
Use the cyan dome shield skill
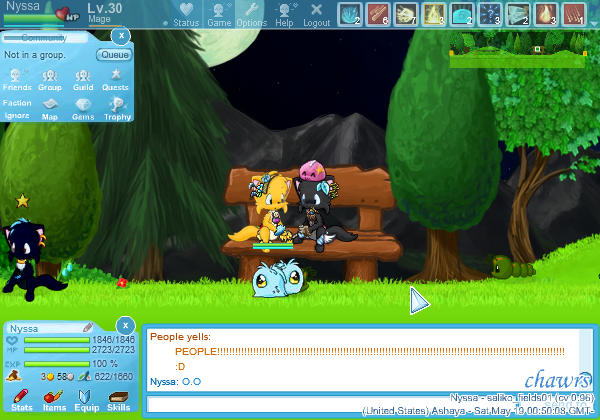[x=461, y=14]
